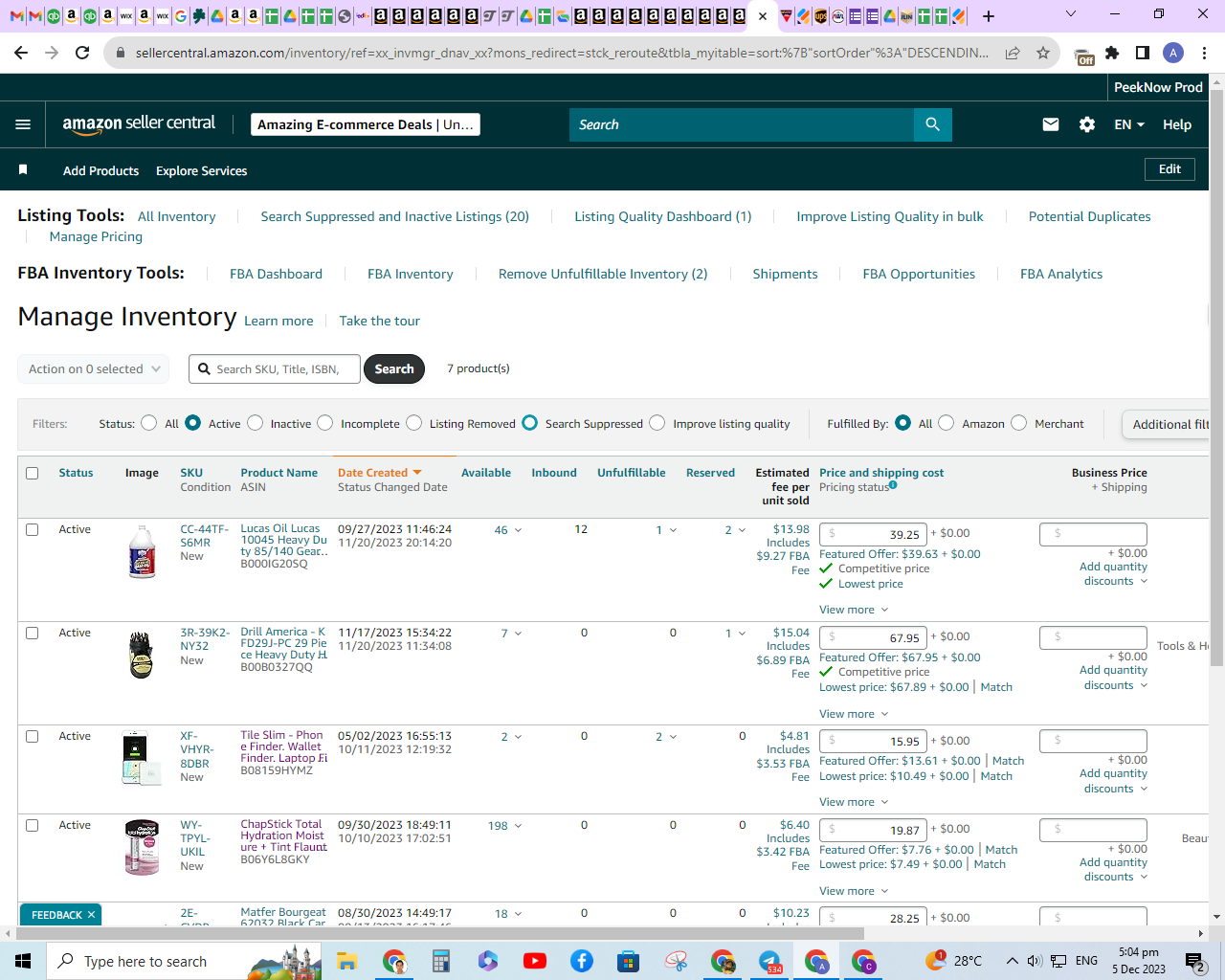Open the browser side panel icon
This screenshot has width=1225, height=980.
click(x=1143, y=53)
